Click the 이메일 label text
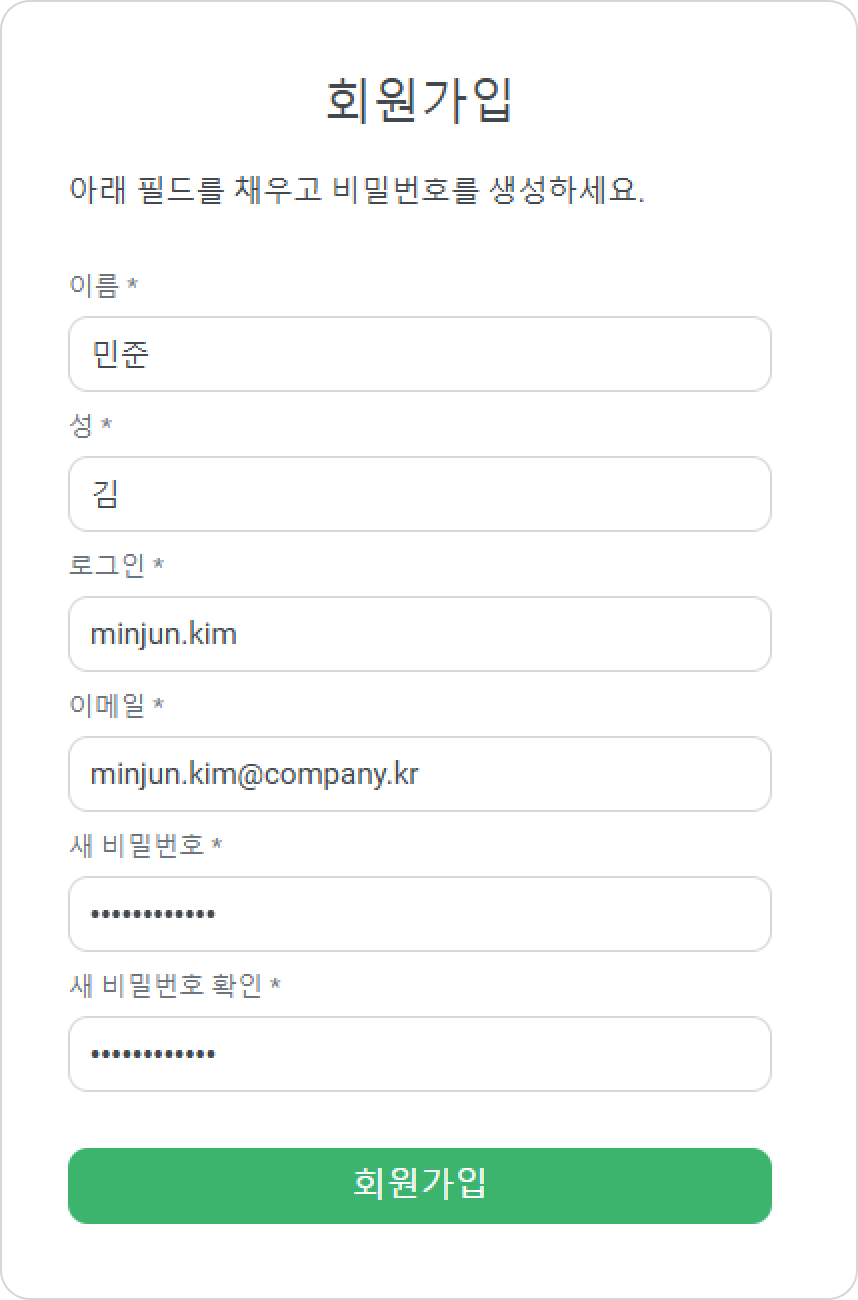This screenshot has height=1300, width=858. [x=107, y=706]
